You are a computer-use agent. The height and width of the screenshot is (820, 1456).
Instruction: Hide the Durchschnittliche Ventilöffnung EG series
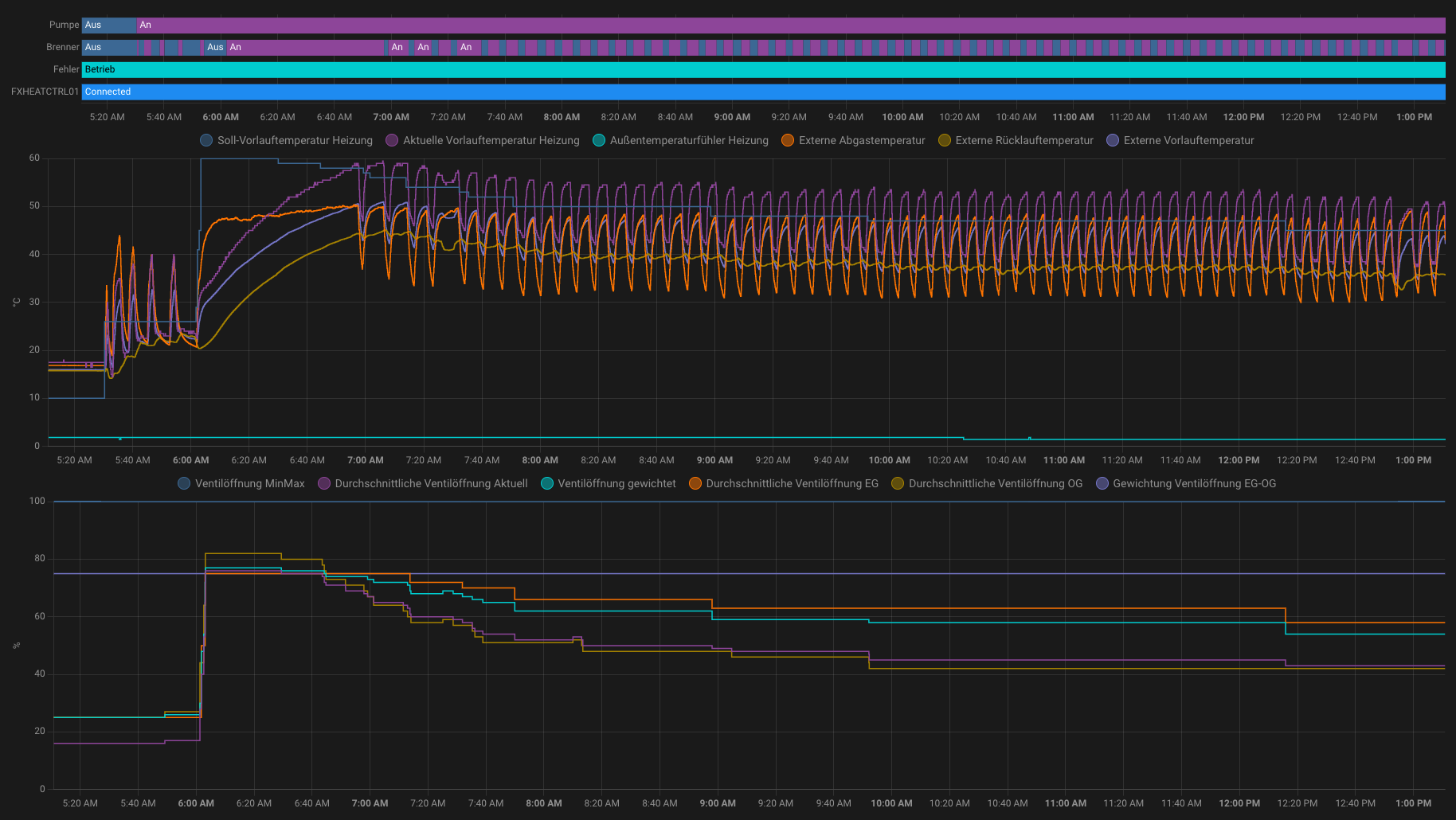(791, 483)
